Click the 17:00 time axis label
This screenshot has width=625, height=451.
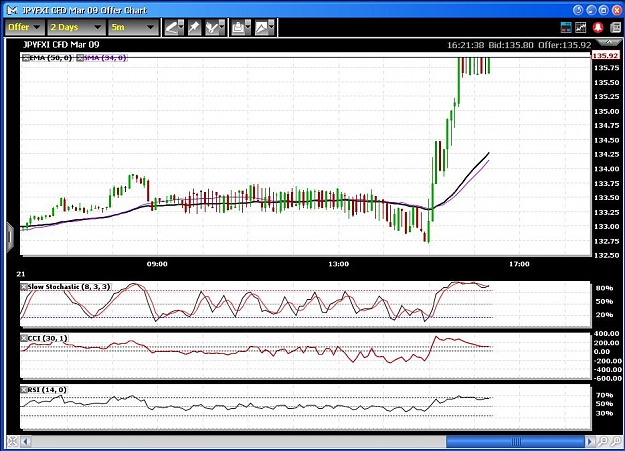coord(519,264)
